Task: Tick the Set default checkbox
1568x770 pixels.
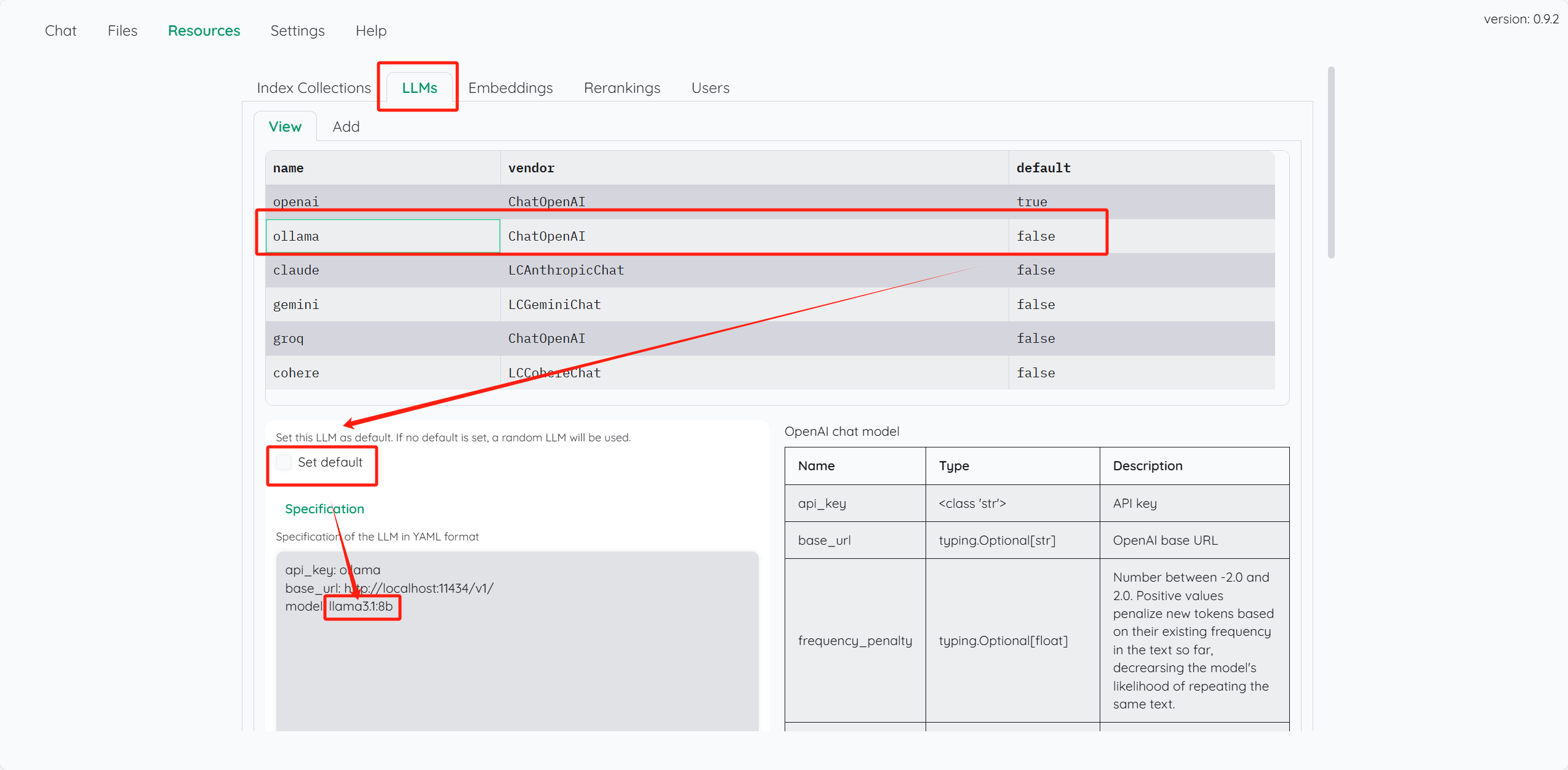Action: tap(284, 462)
